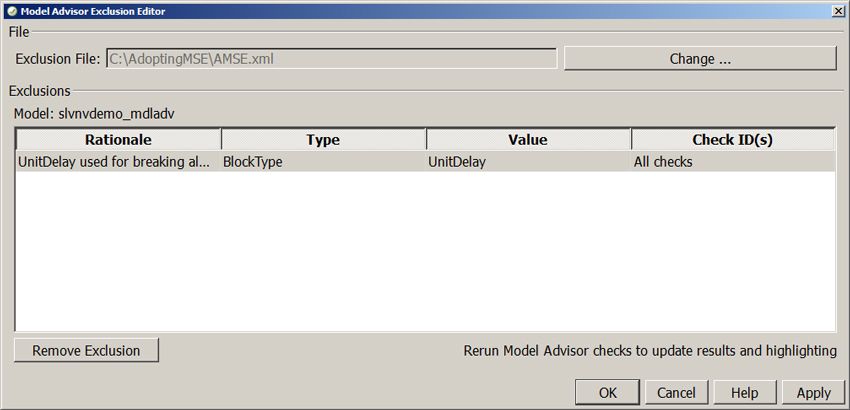Remove the selected exclusion
Image resolution: width=850 pixels, height=410 pixels.
(86, 351)
